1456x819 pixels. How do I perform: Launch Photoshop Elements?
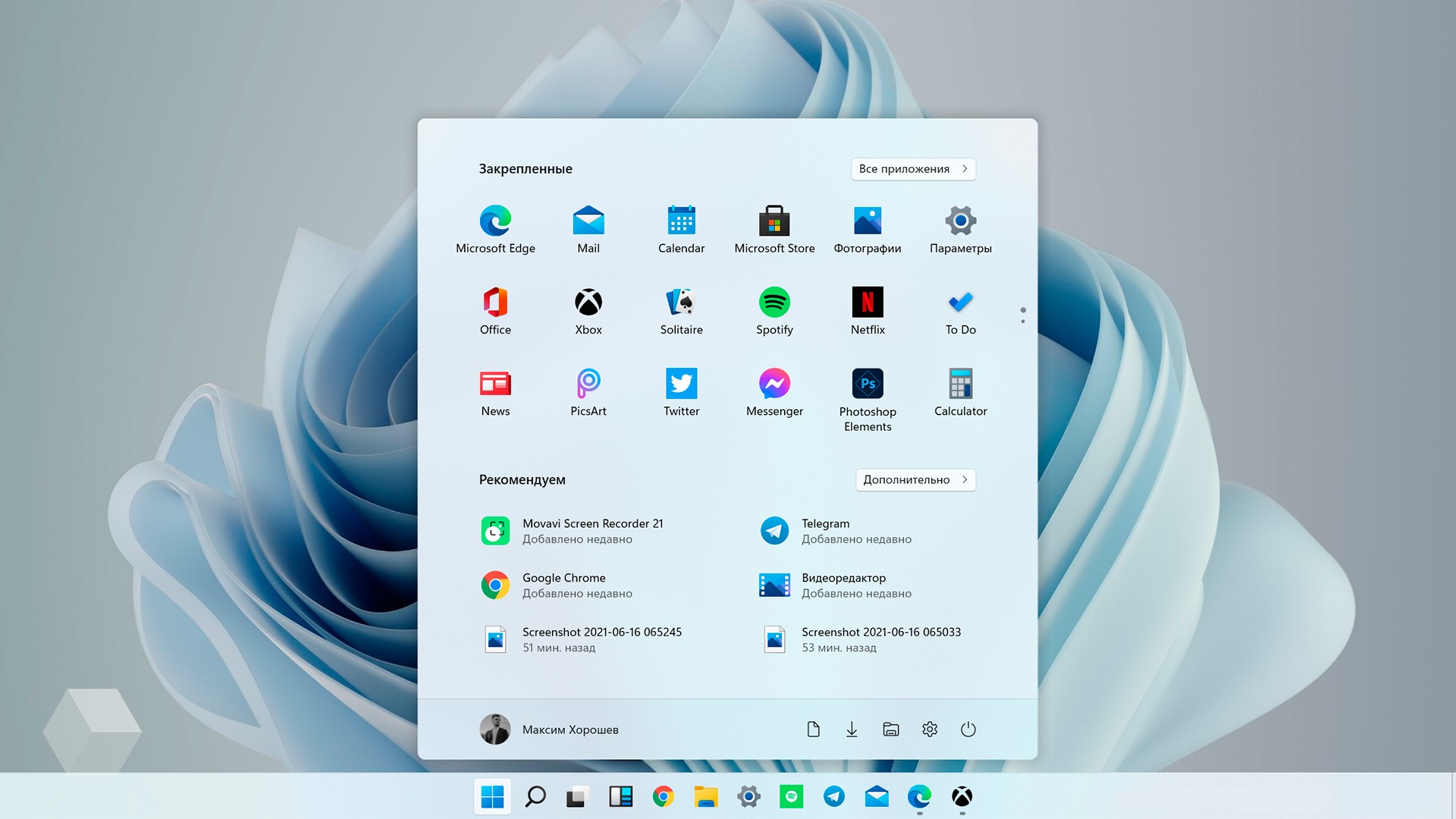tap(868, 400)
